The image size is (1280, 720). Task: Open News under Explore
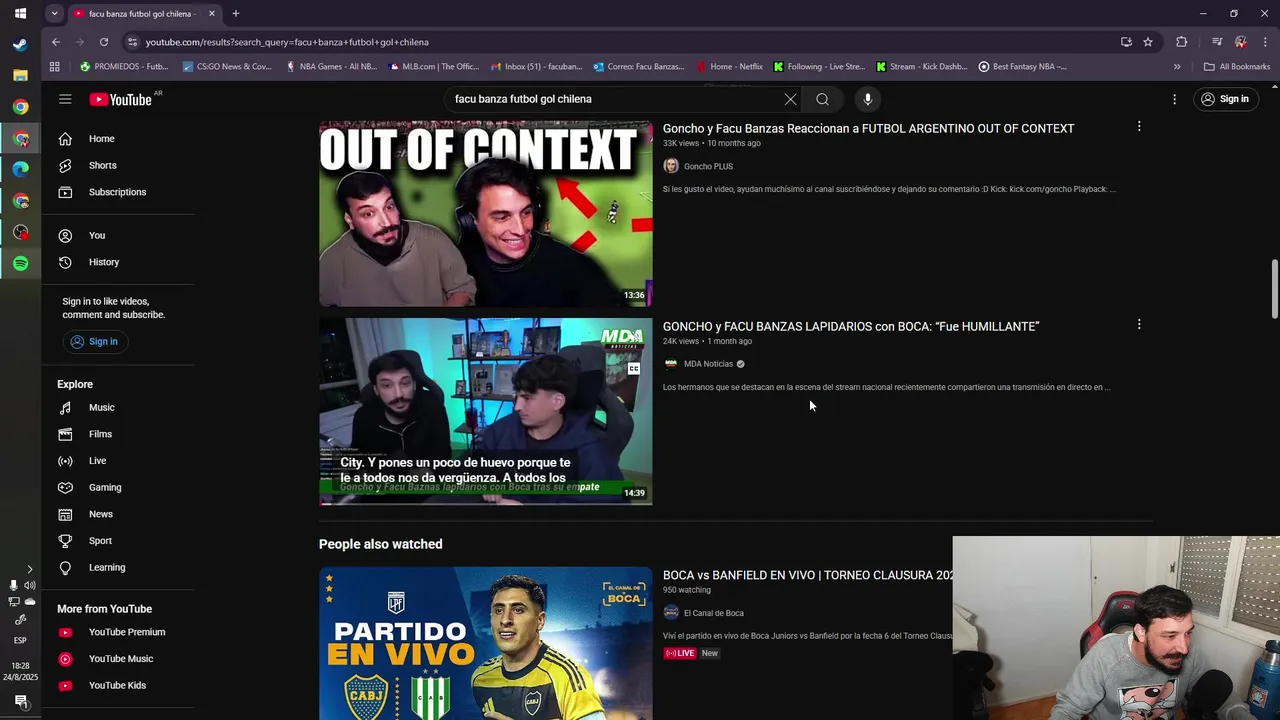pyautogui.click(x=100, y=514)
